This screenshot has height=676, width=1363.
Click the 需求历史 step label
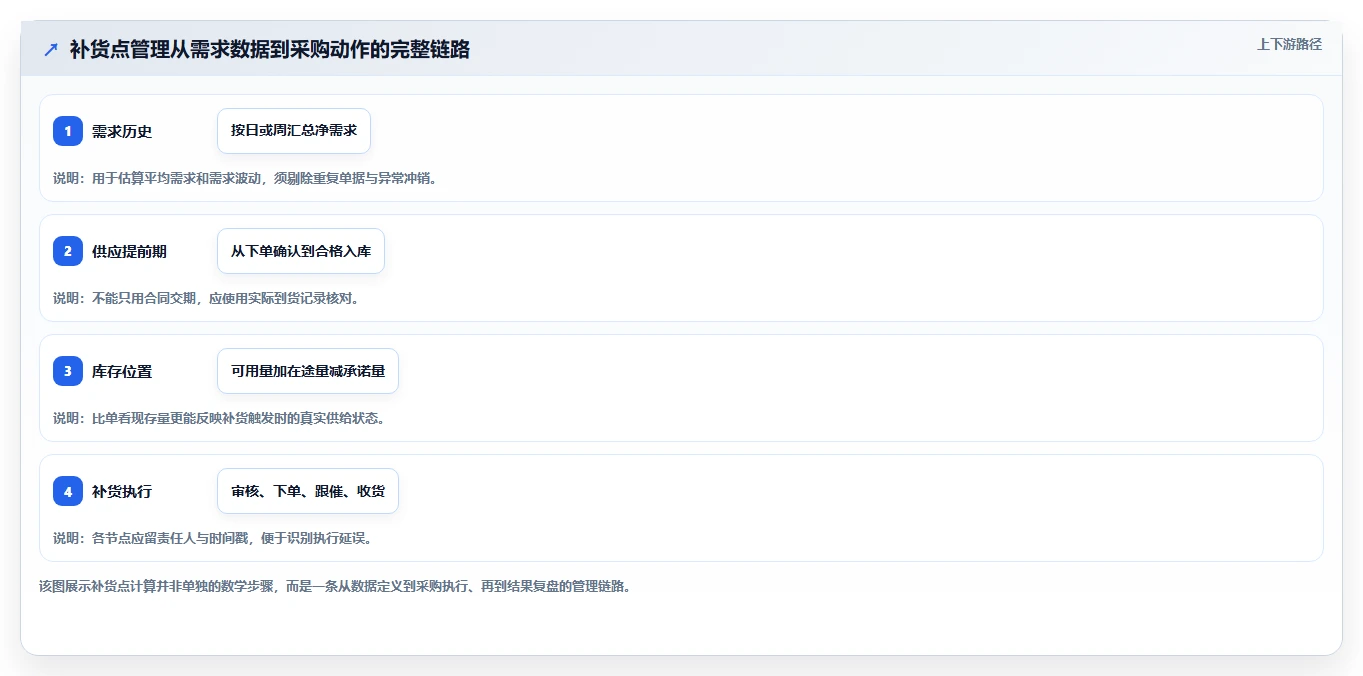click(122, 132)
